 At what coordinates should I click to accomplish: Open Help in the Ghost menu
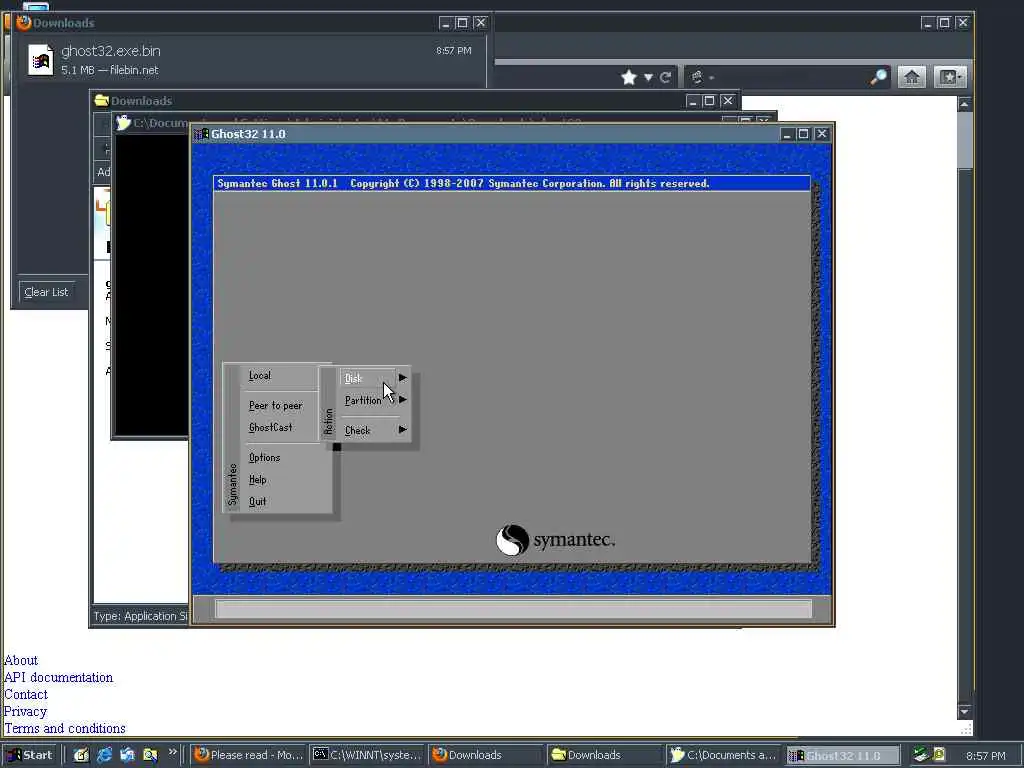point(257,479)
